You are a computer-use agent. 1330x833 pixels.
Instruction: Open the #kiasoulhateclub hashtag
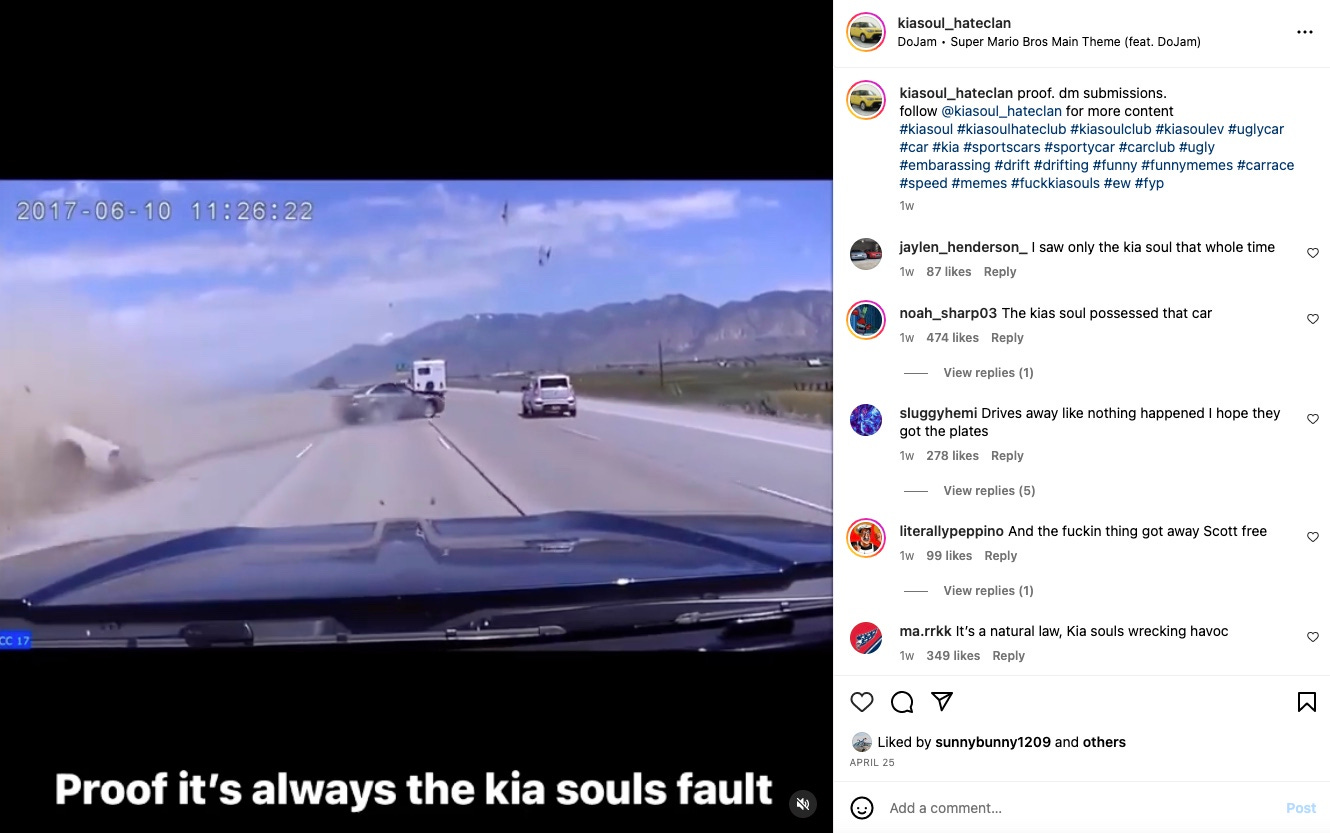[x=1011, y=129]
